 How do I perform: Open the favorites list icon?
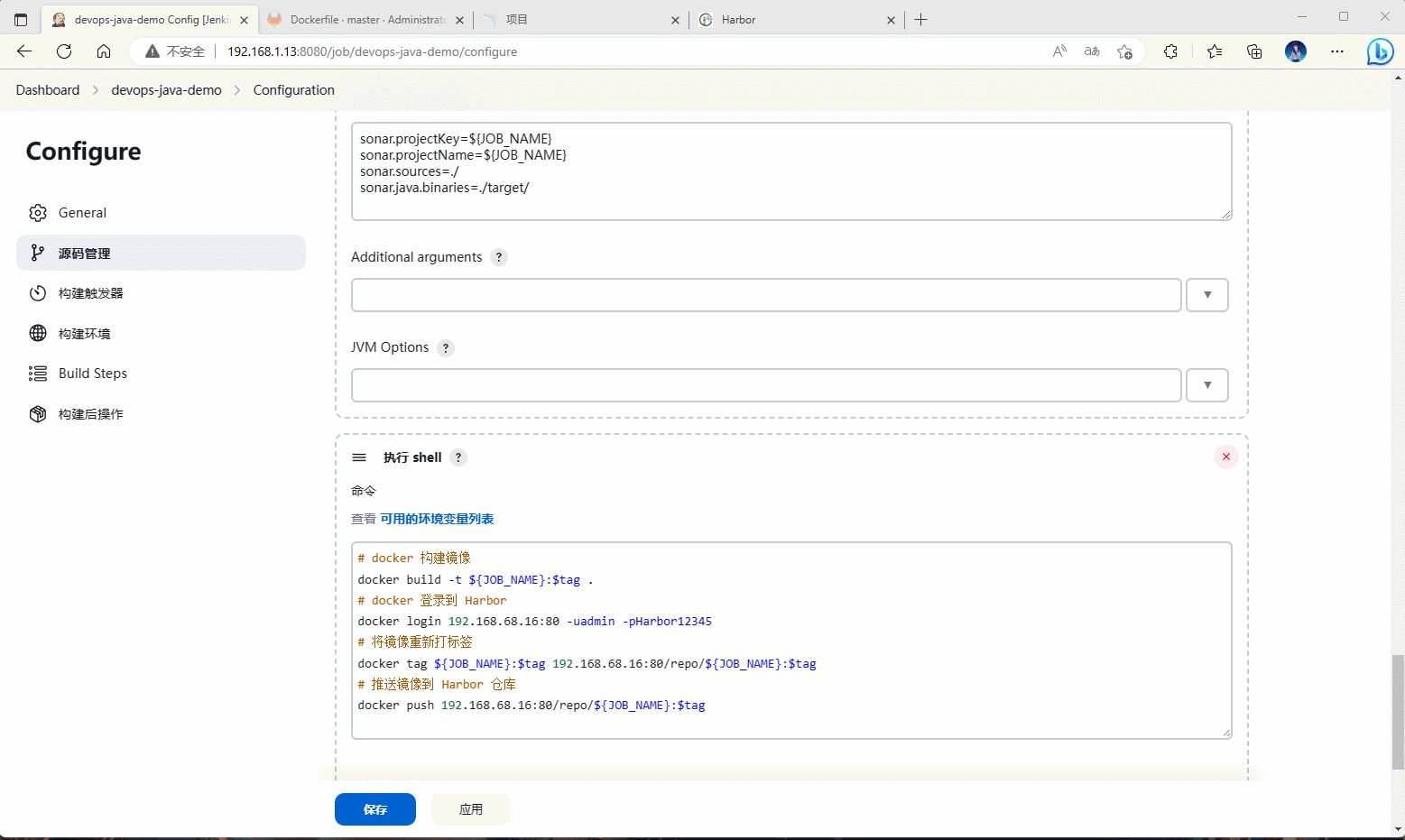1215,51
